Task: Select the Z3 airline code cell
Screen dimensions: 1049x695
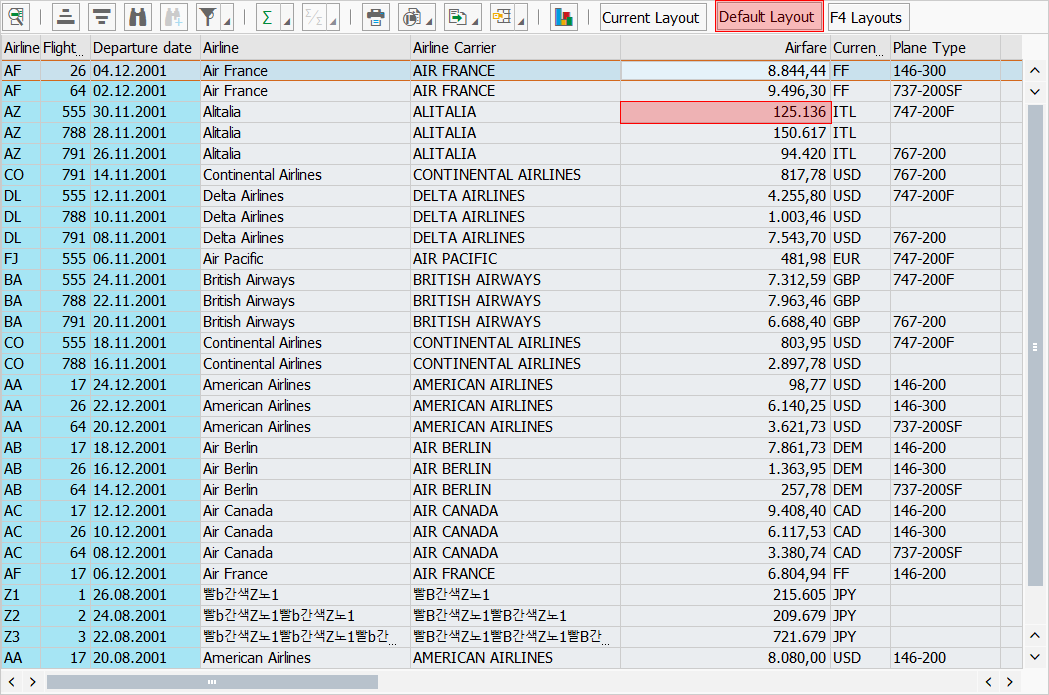Action: 21,637
